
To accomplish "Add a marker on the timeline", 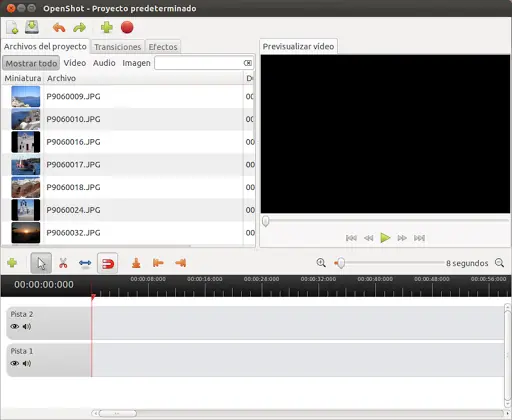I will [136, 263].
